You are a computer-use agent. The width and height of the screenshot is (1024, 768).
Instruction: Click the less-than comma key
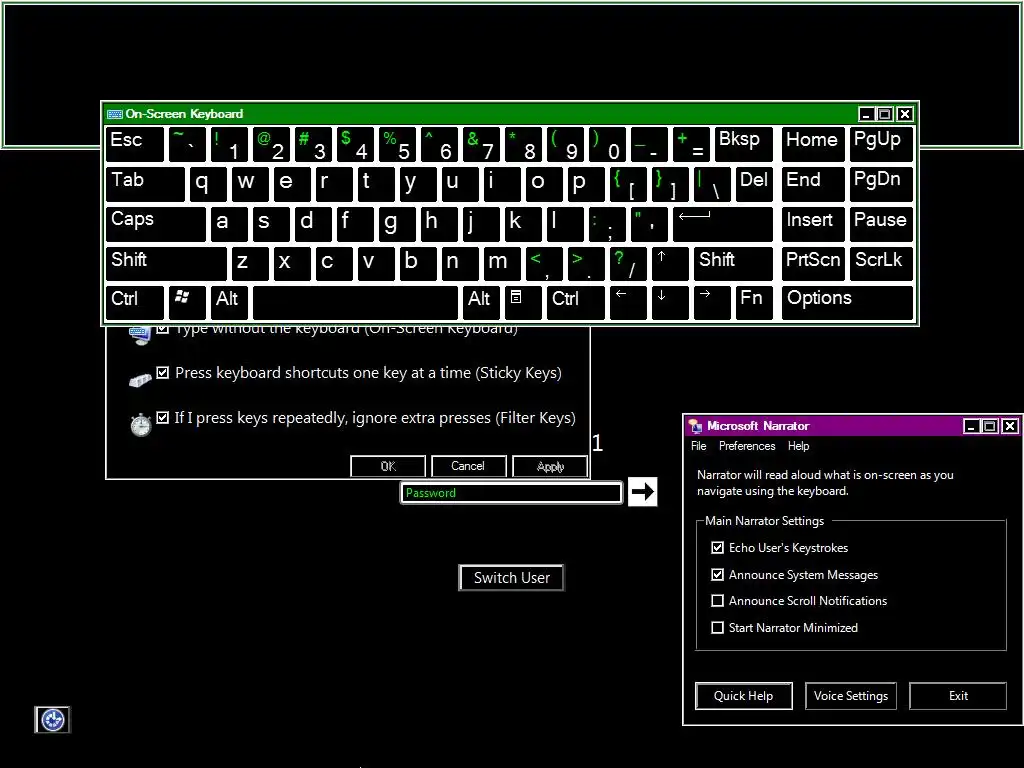(543, 263)
